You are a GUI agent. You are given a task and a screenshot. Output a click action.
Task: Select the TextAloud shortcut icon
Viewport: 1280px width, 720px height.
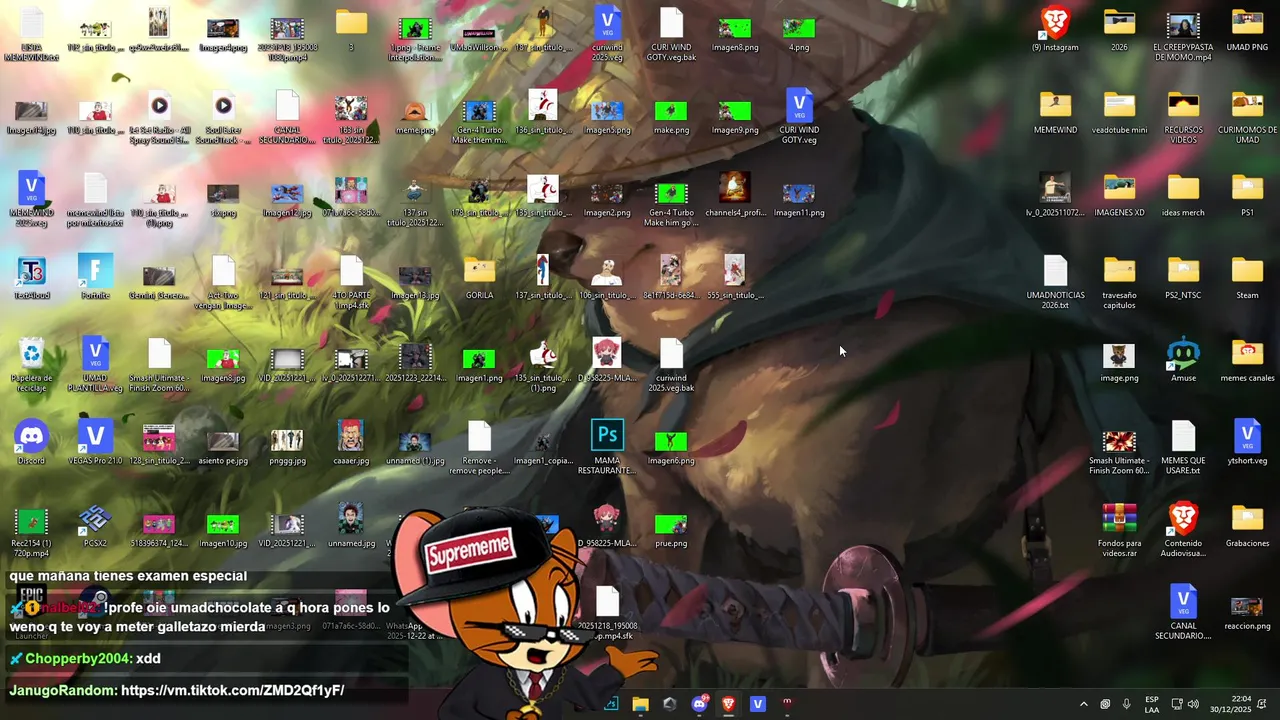31,277
